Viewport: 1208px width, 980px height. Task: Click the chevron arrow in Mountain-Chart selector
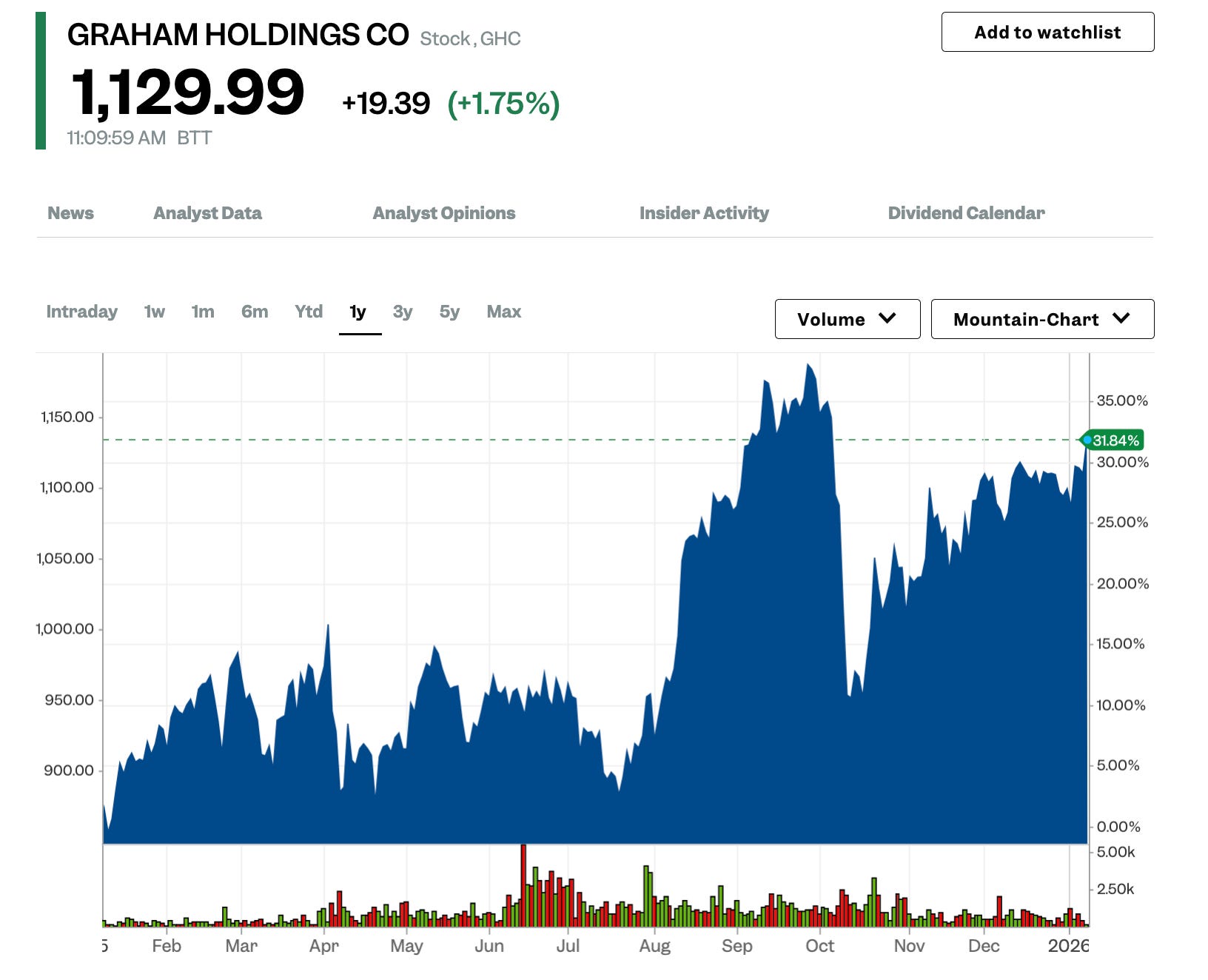[1121, 318]
